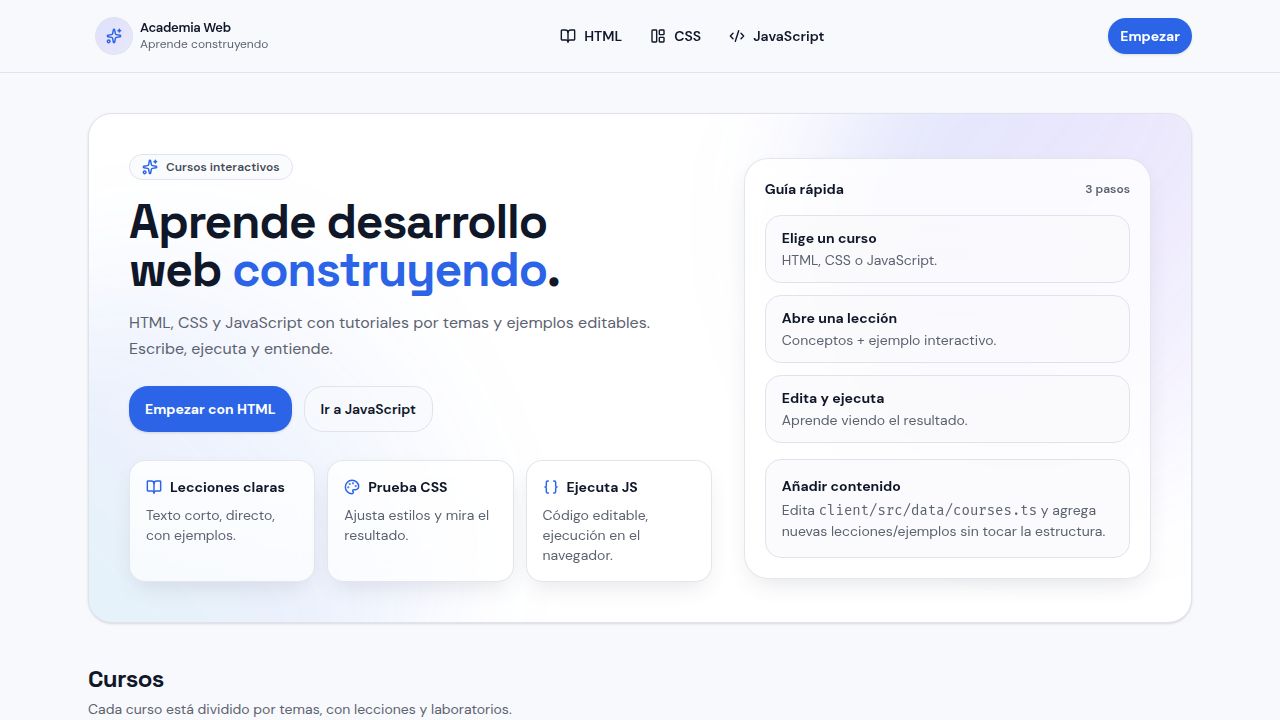Click the curly braces icon on Ejecuta JS
Image resolution: width=1280 pixels, height=720 pixels.
tap(550, 487)
